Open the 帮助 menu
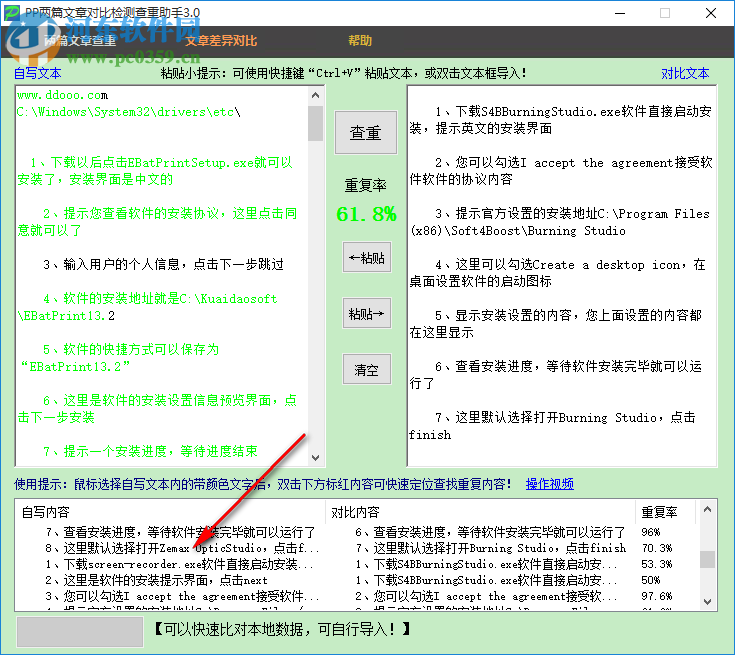This screenshot has height=655, width=735. coord(360,41)
